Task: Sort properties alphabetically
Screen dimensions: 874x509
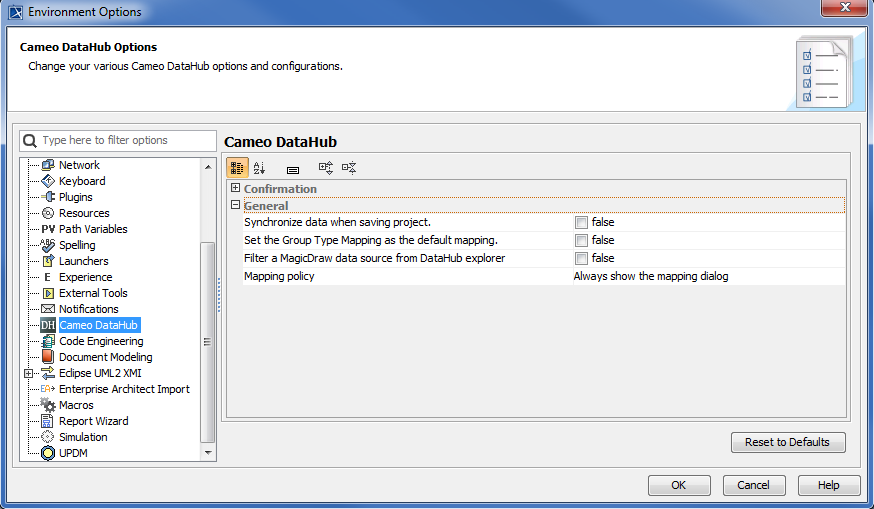Action: (259, 168)
